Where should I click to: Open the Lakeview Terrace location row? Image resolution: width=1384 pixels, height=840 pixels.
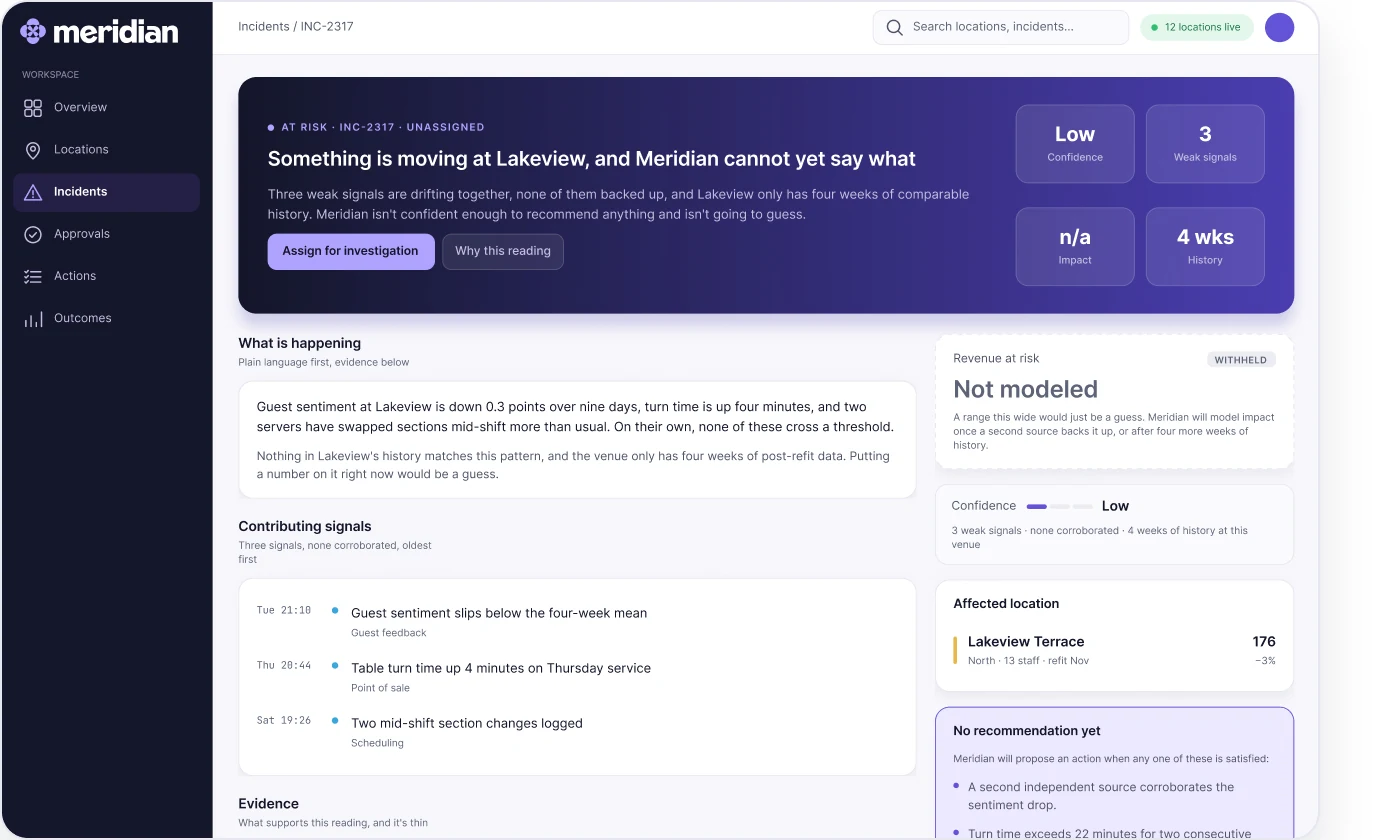1114,650
